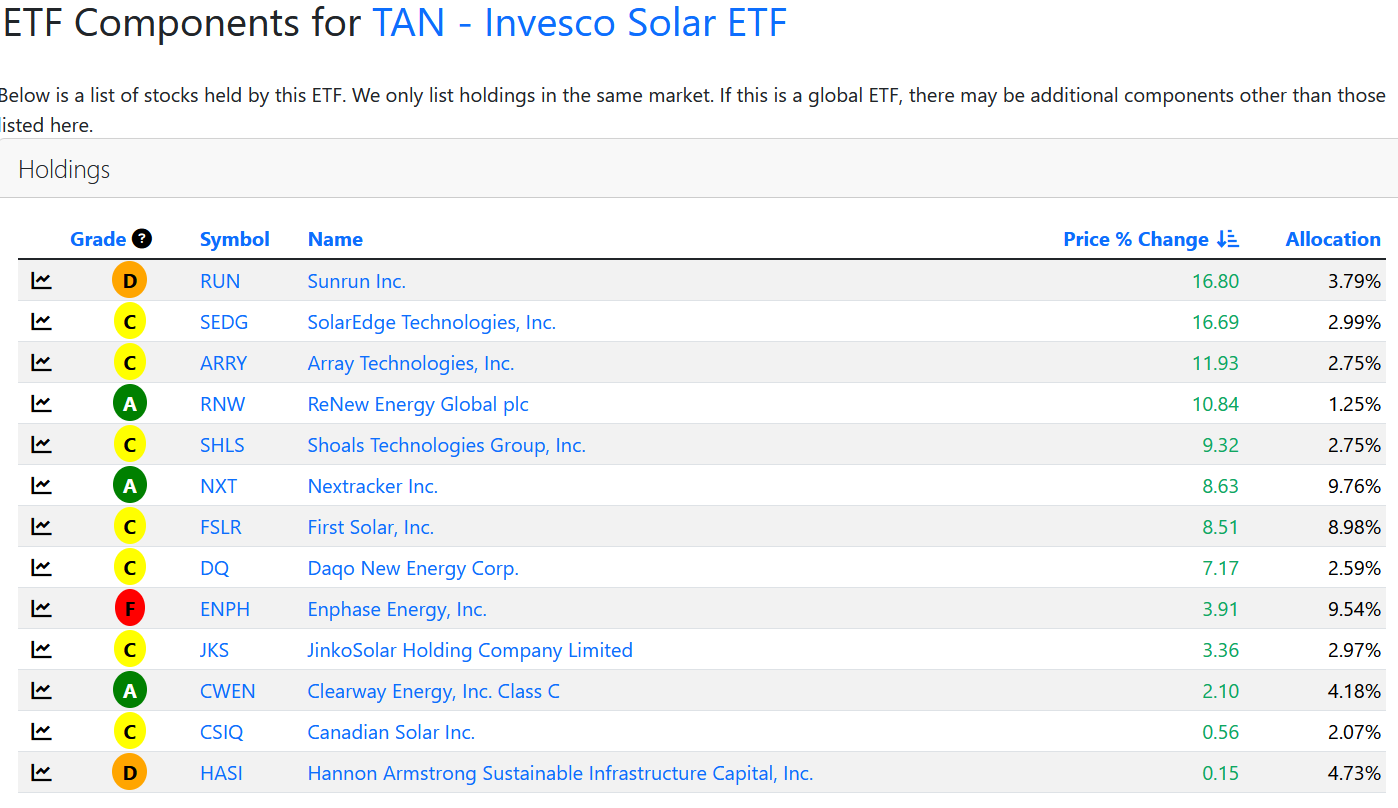
Task: Click the A grade badge for Clearway Energy
Action: click(129, 690)
